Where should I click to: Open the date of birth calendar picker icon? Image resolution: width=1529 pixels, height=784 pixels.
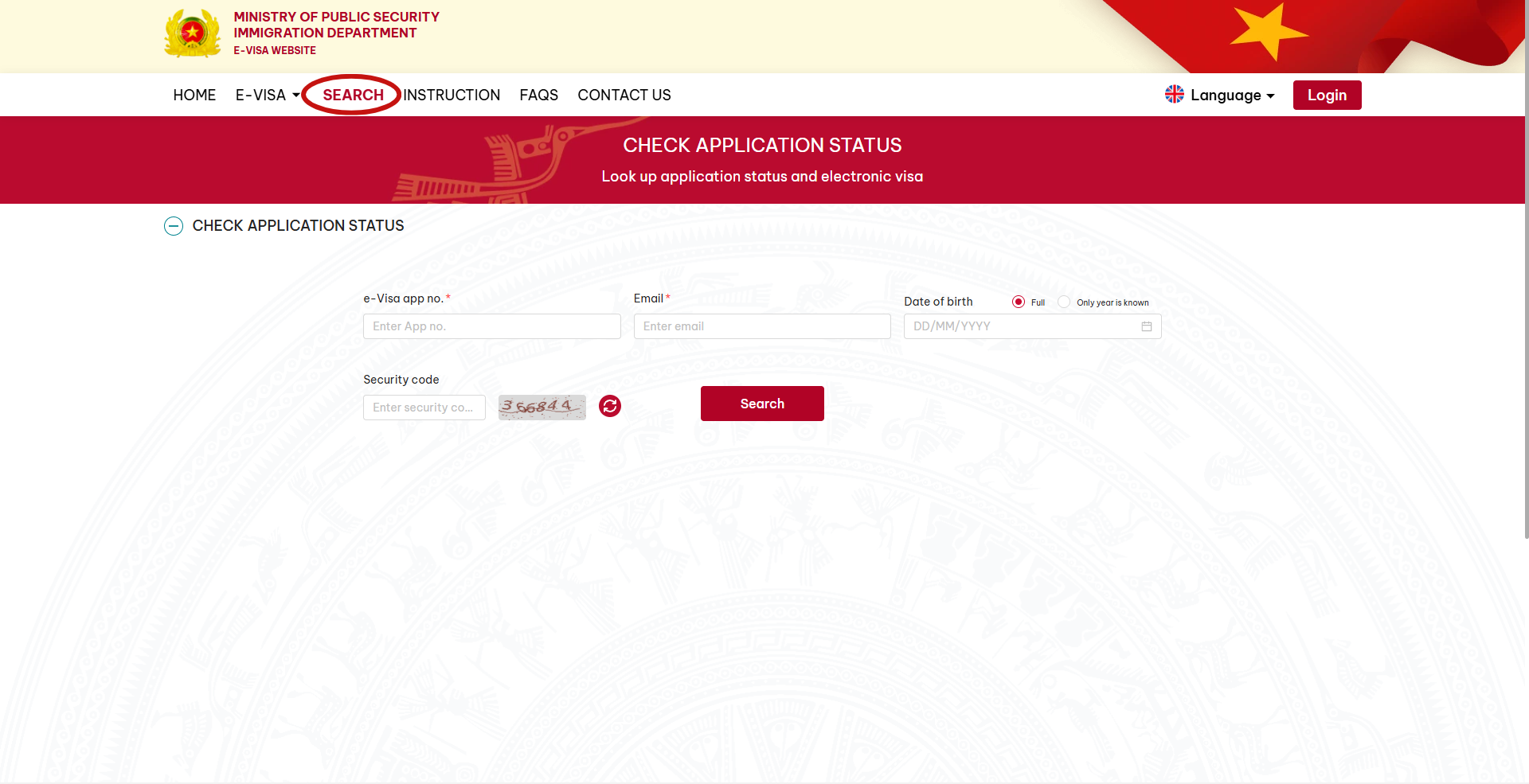pos(1147,326)
